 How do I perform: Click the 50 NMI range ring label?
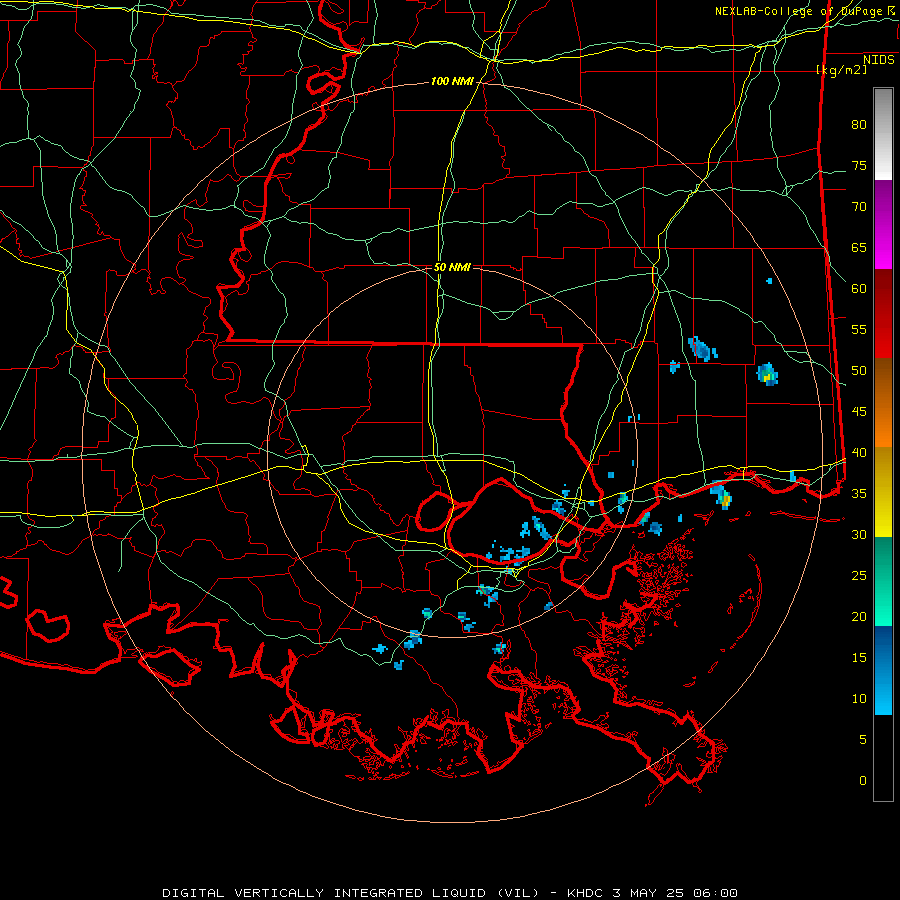click(452, 267)
